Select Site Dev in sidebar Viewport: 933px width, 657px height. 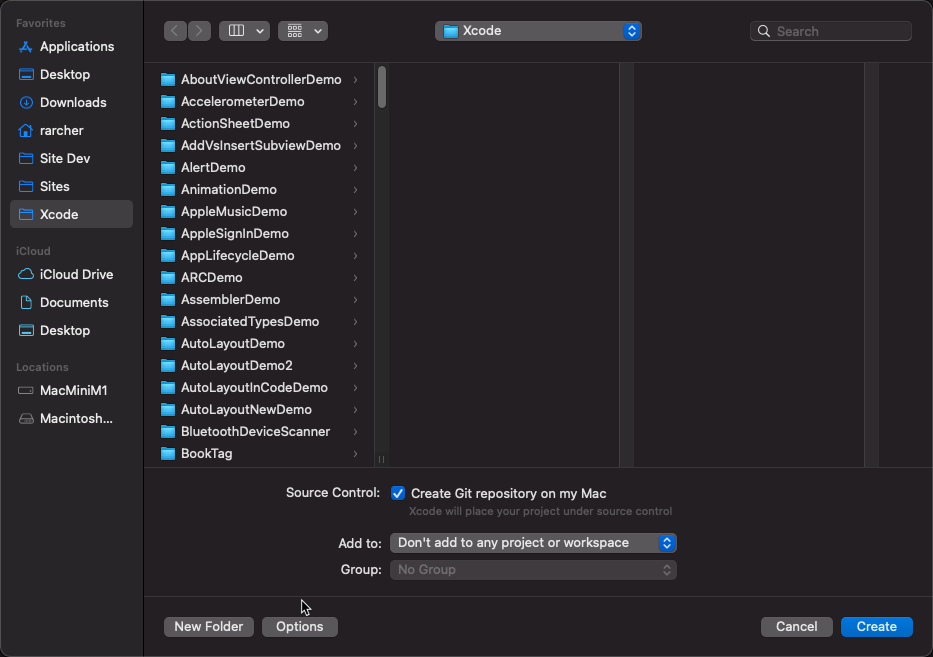point(71,158)
